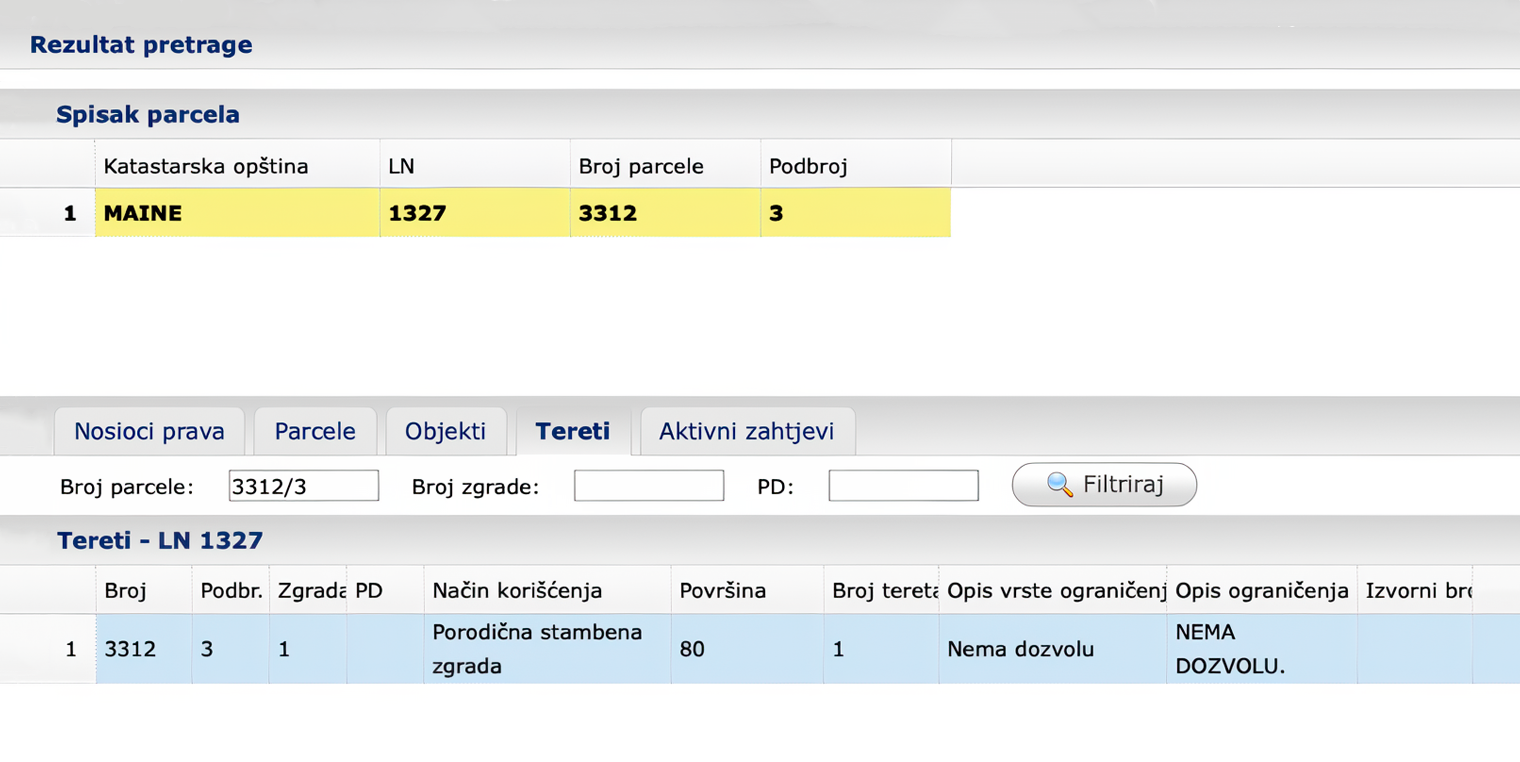Click the magnifier icon in Filtriraj button
1520x762 pixels.
click(x=1060, y=485)
